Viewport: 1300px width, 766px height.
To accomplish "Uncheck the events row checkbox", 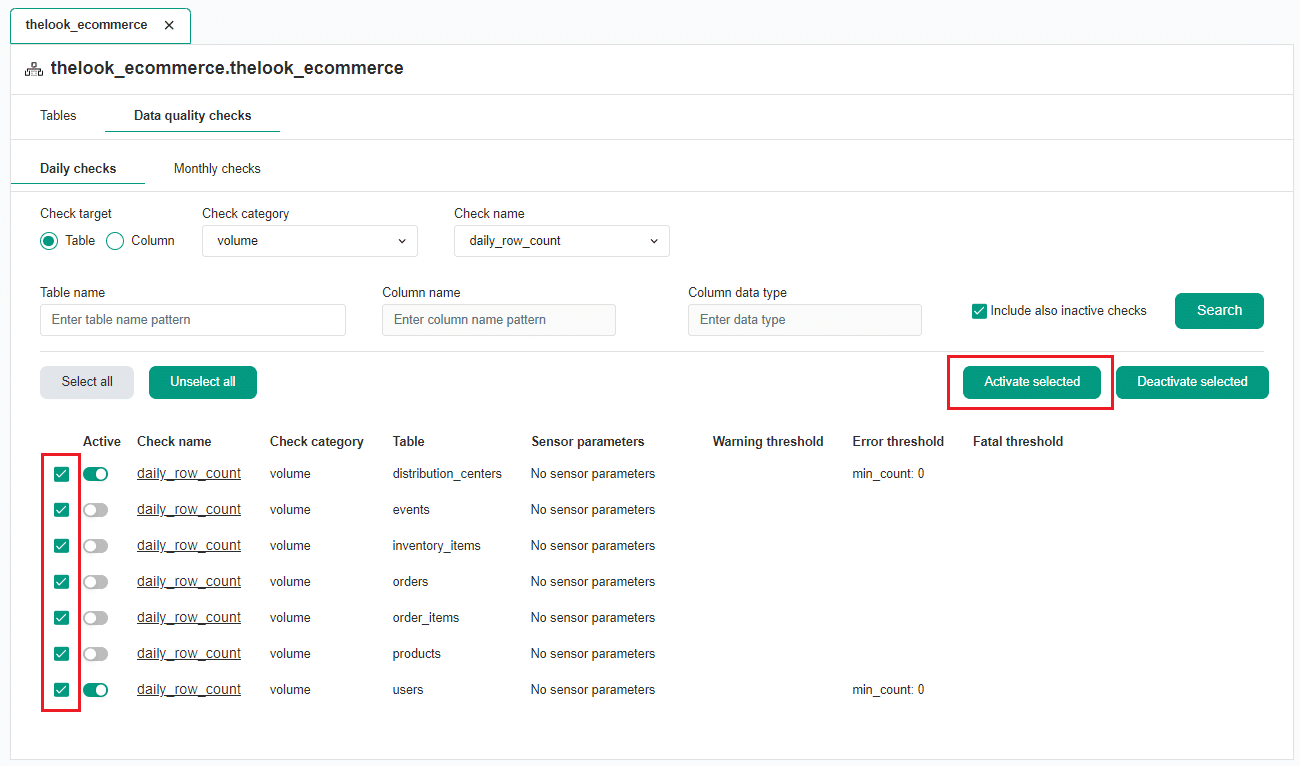I will click(x=61, y=510).
